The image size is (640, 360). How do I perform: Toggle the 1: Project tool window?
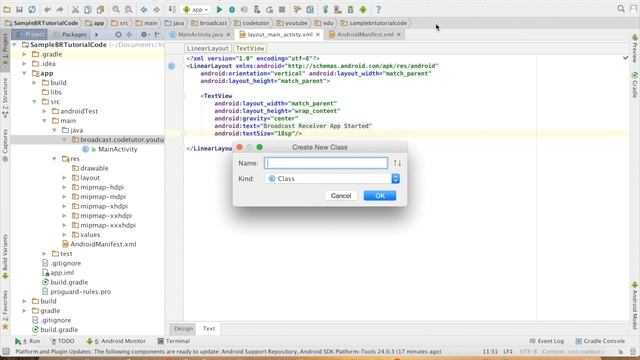[5, 50]
